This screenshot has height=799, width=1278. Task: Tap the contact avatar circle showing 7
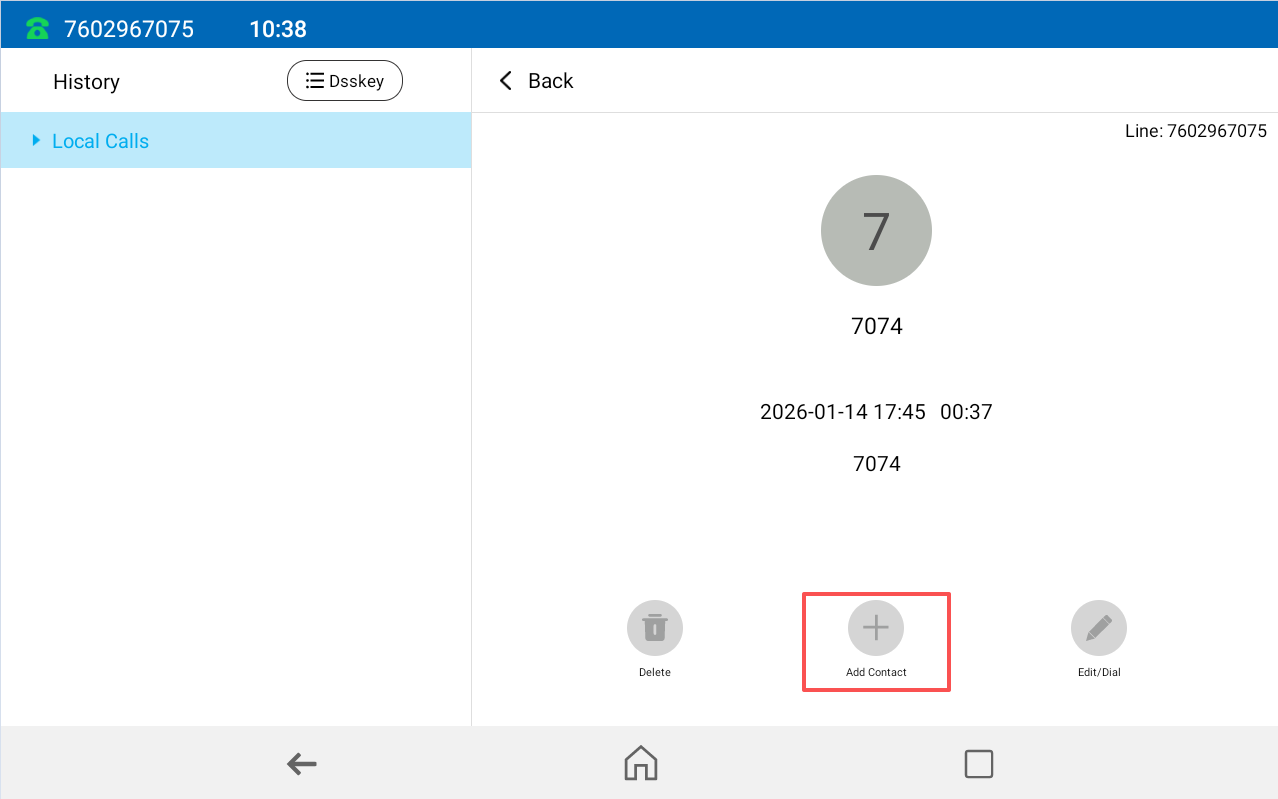tap(876, 231)
